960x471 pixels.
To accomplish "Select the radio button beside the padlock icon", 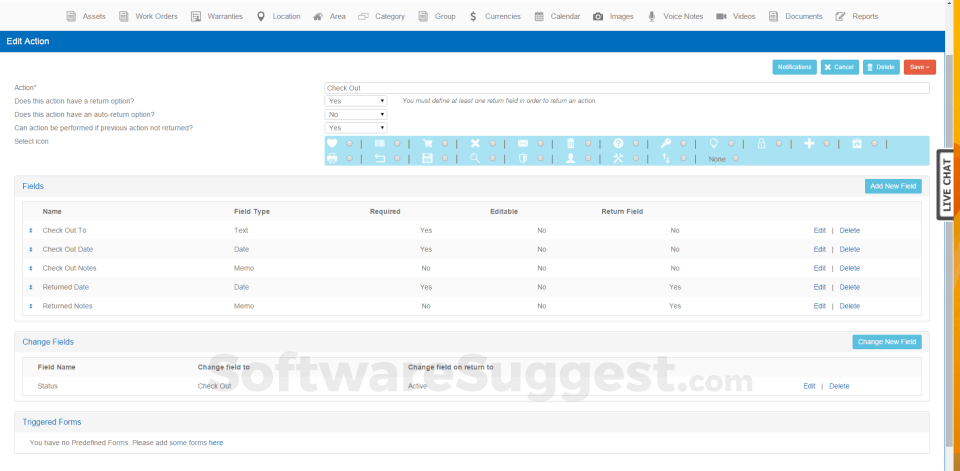I will point(779,143).
